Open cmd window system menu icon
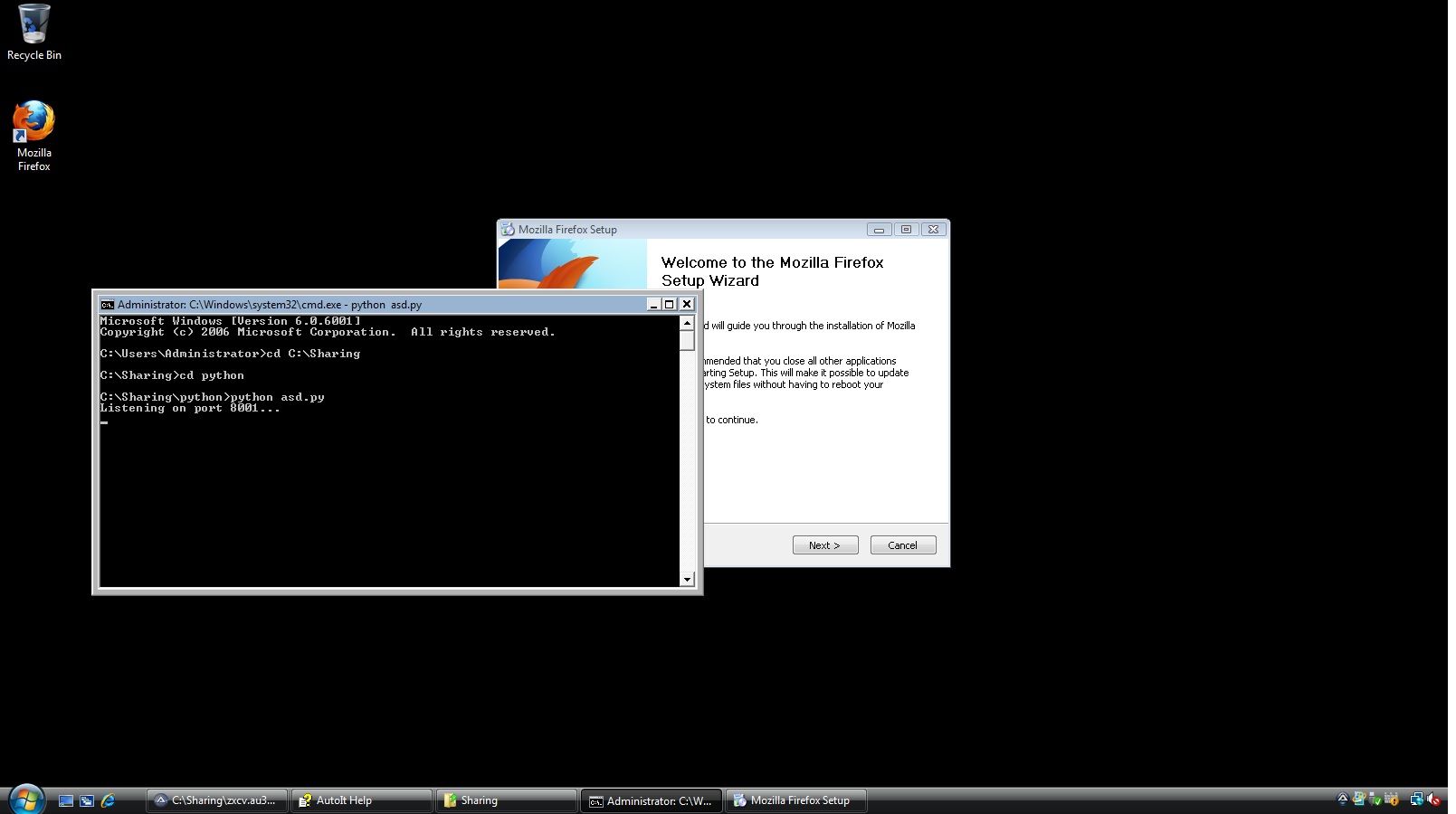This screenshot has height=814, width=1456. tap(108, 305)
